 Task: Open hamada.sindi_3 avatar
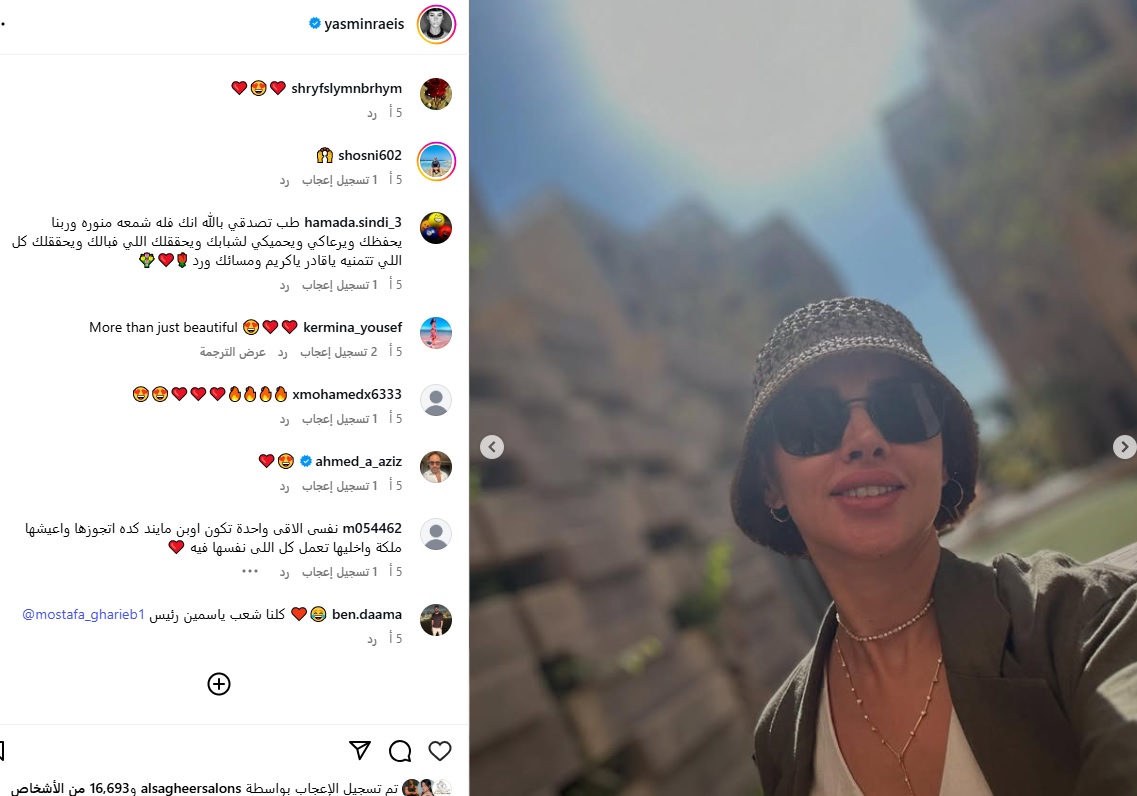[x=436, y=228]
